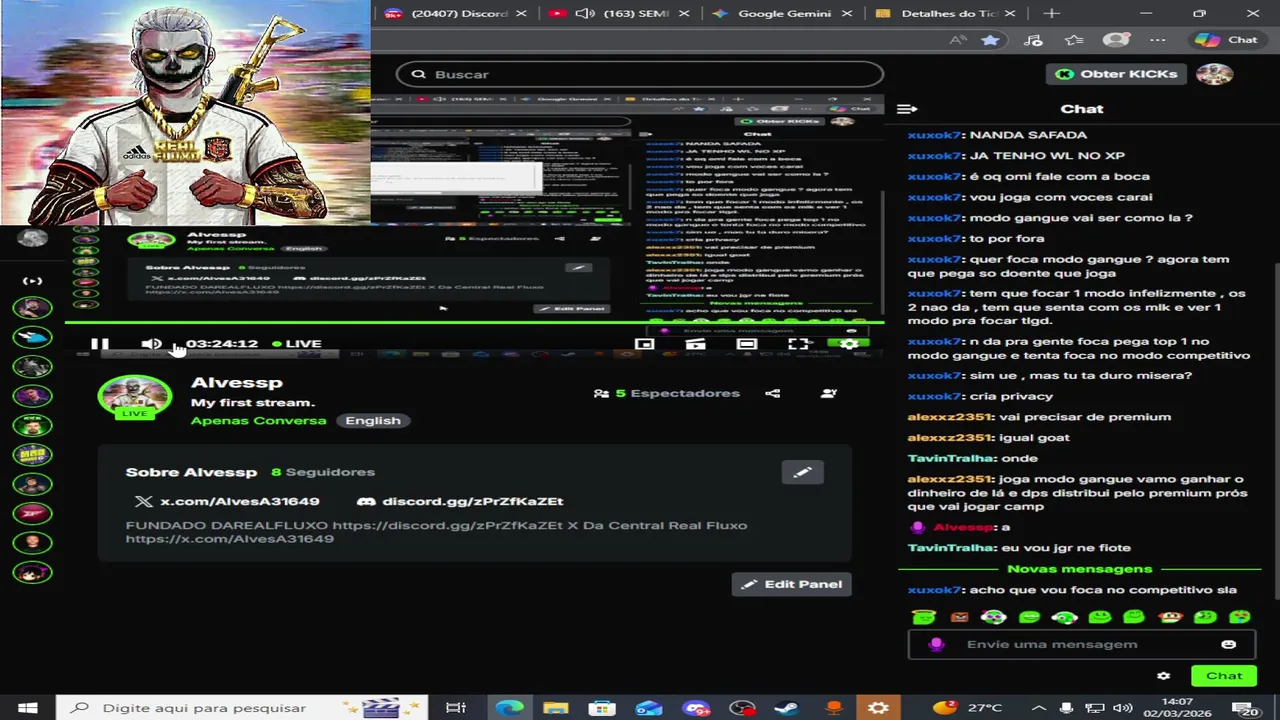Viewport: 1280px width, 720px height.
Task: Click alexxz2351 in 'igual goat' message
Action: (x=950, y=438)
